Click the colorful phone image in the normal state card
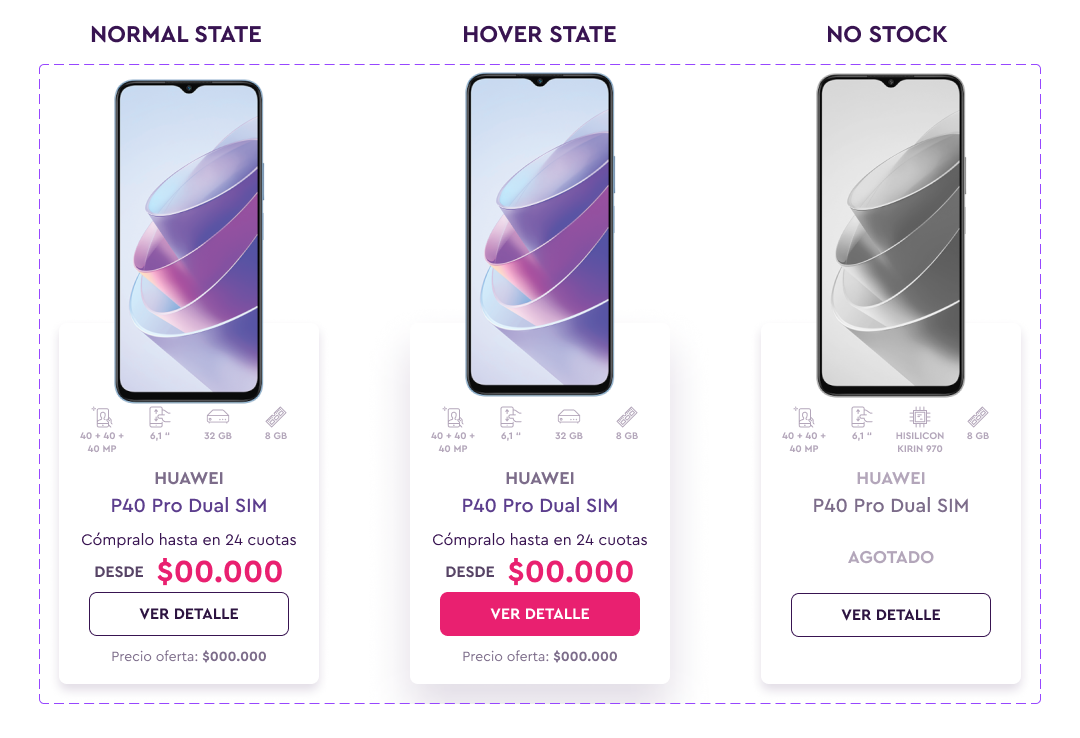Screen dimensions: 1080x738 click(x=189, y=241)
